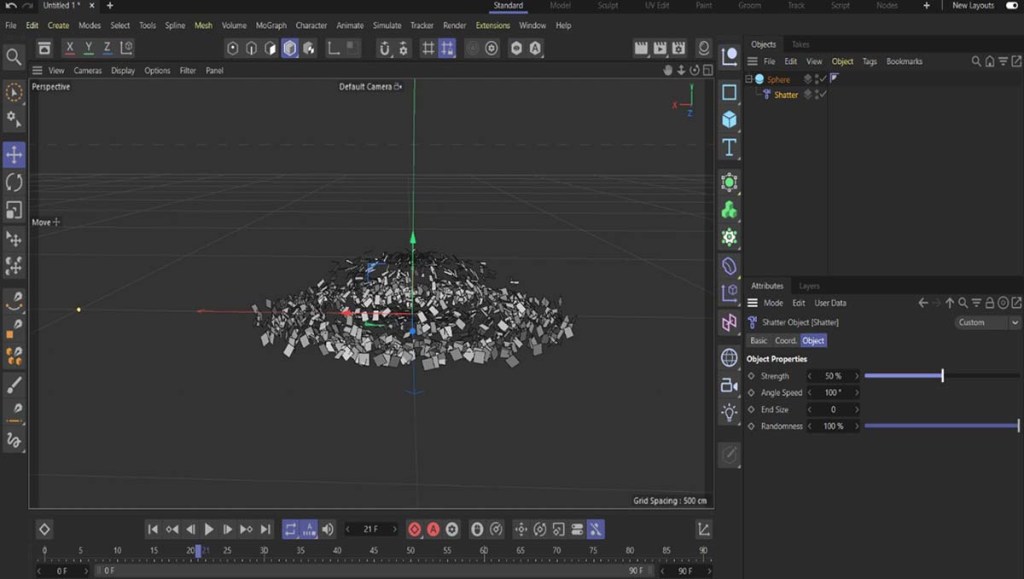1024x579 pixels.
Task: Add a Camera object from palette
Action: (x=729, y=385)
